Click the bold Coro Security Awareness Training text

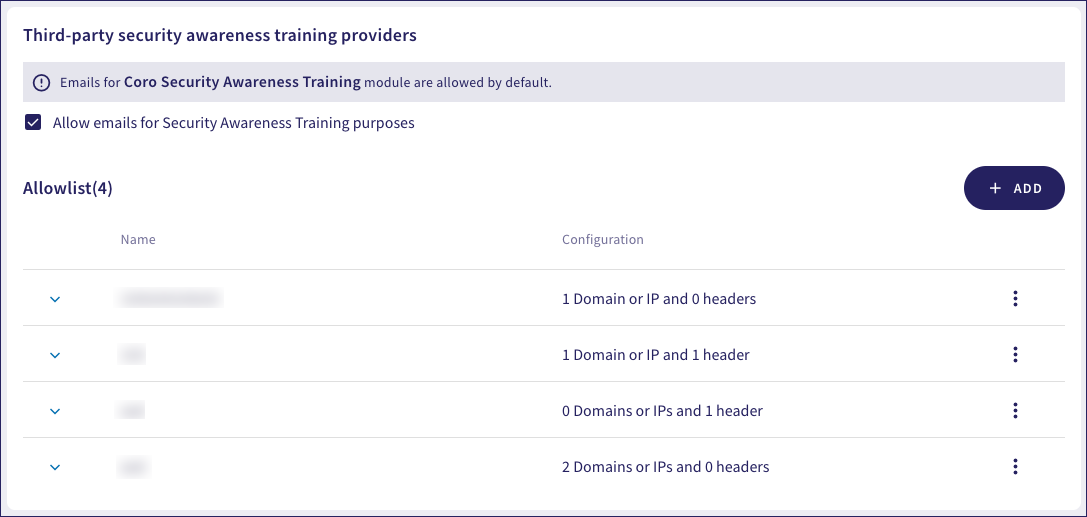(242, 82)
